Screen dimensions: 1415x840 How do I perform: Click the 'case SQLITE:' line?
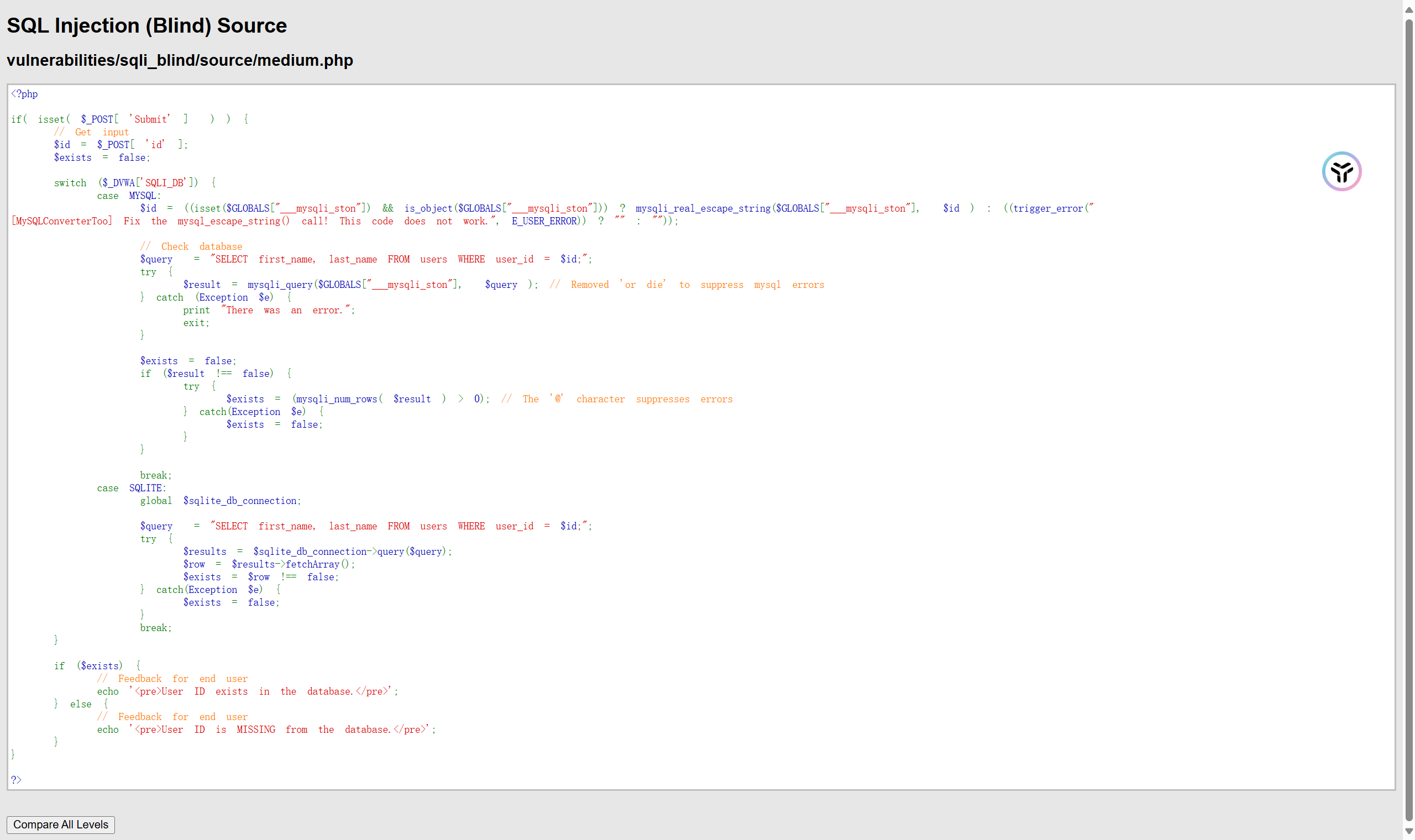132,488
